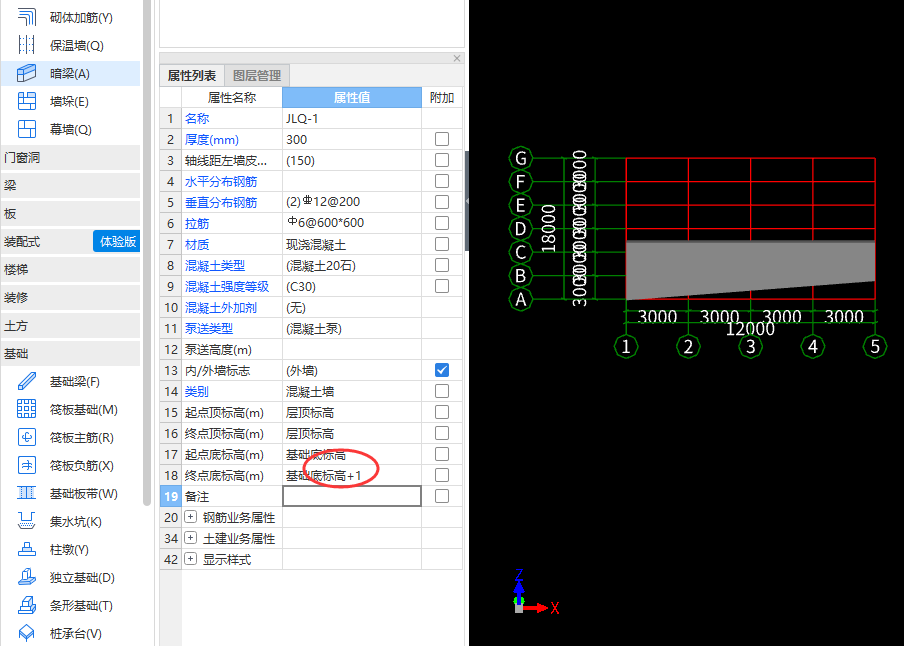Uncheck the 内/外墙标志 附加 checkbox
Screen dimensions: 904x646
coord(442,370)
